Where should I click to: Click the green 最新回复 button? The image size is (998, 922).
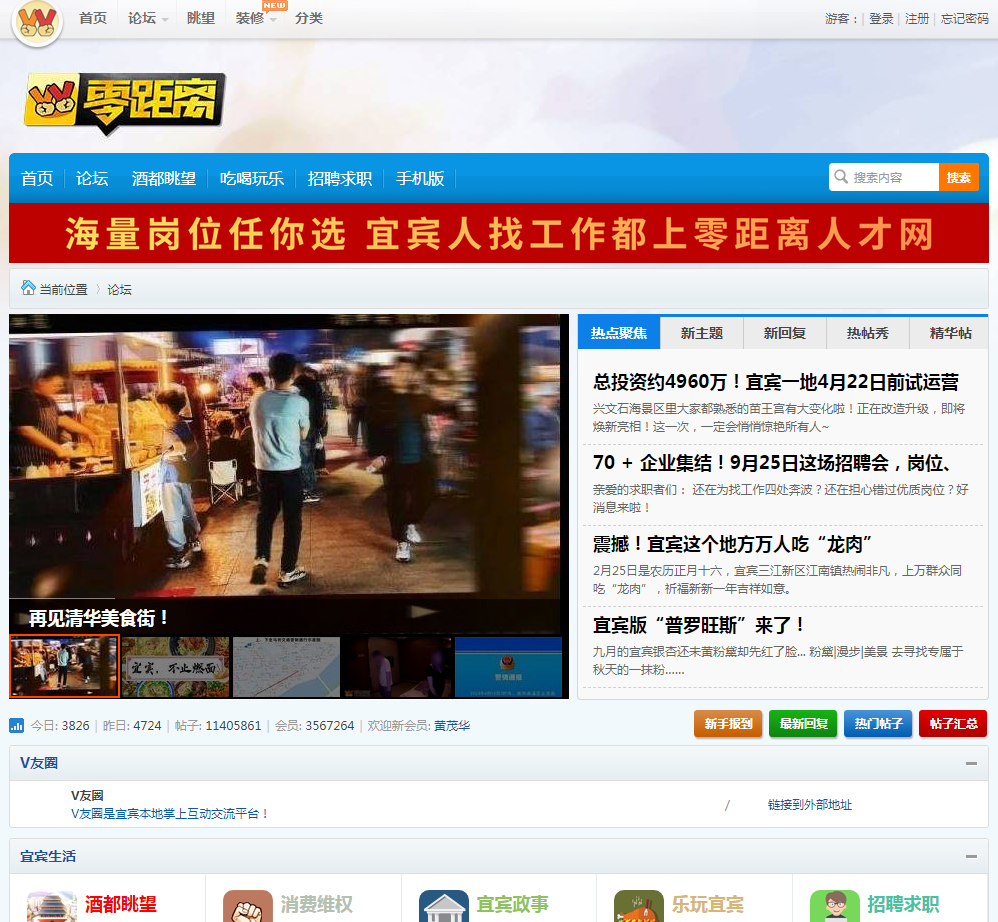(x=802, y=723)
